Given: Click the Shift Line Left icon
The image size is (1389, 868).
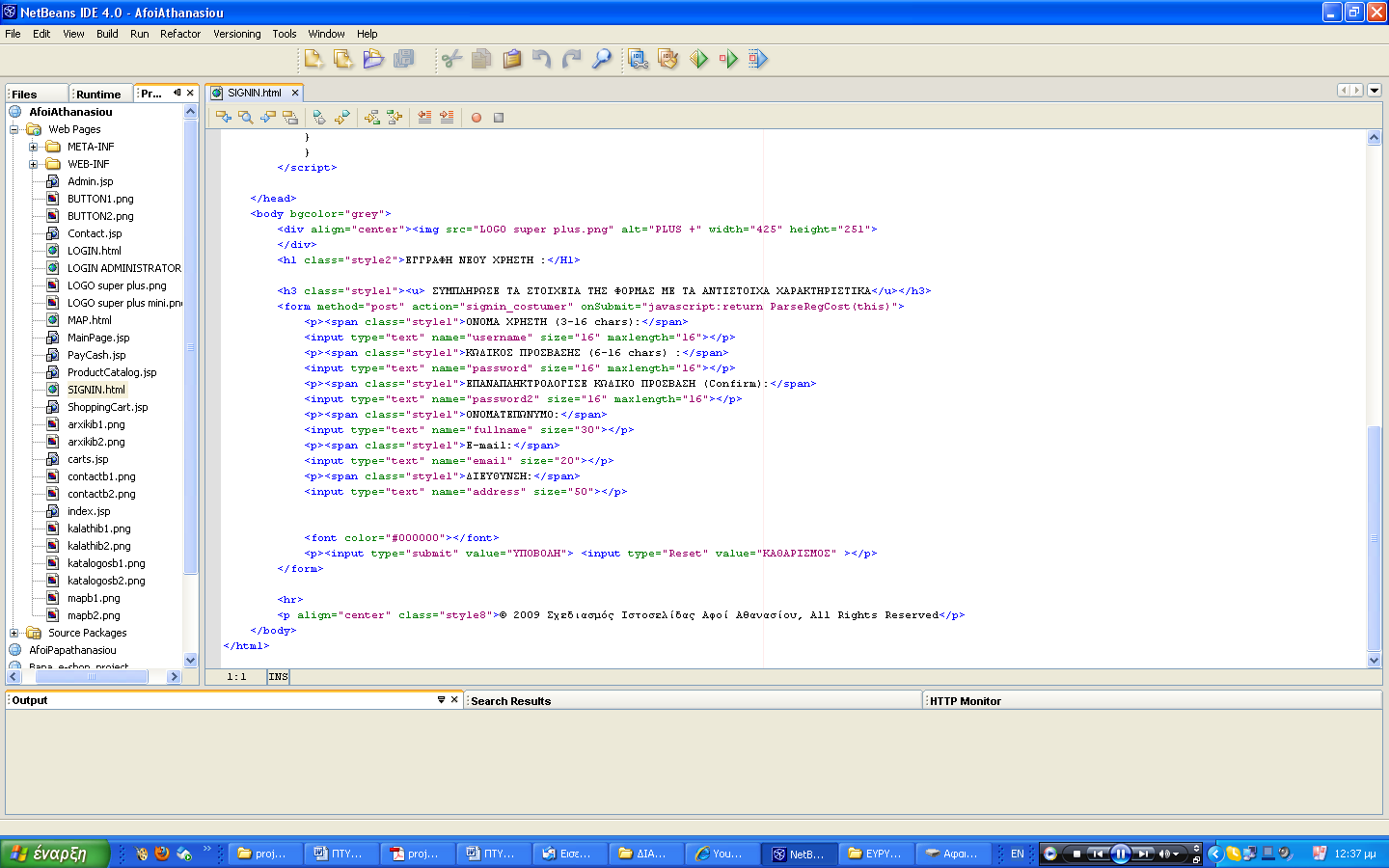Looking at the screenshot, I should click(x=424, y=118).
